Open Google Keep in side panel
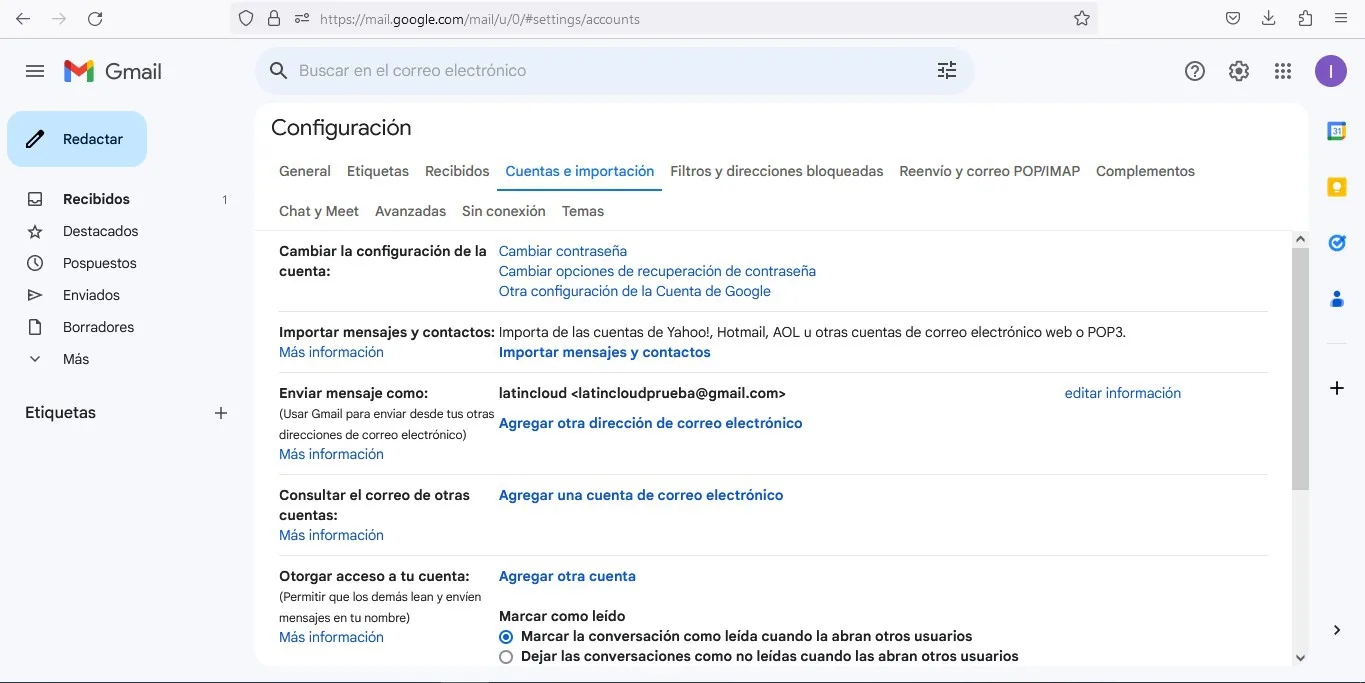The image size is (1365, 683). [1336, 187]
